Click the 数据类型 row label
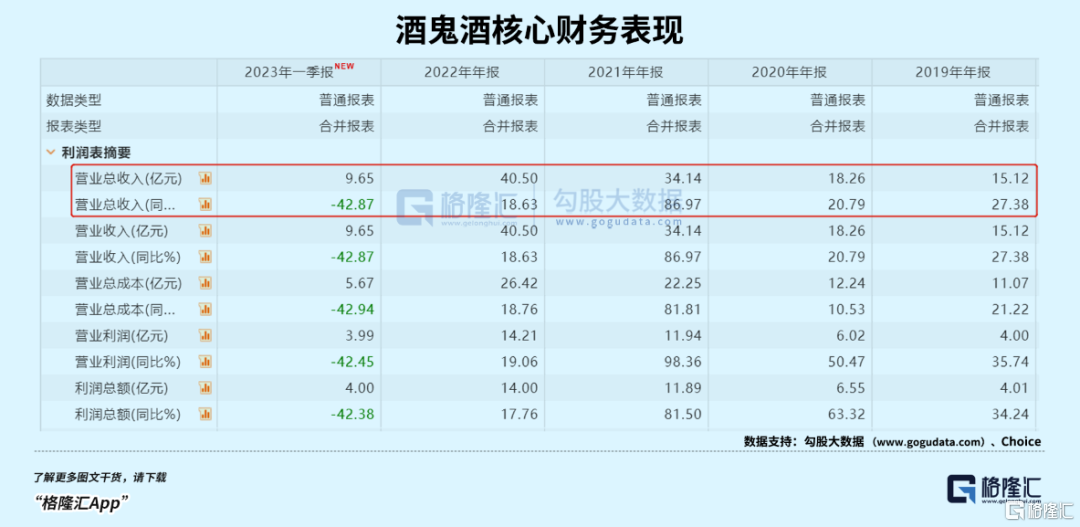The width and height of the screenshot is (1080, 527). [74, 100]
